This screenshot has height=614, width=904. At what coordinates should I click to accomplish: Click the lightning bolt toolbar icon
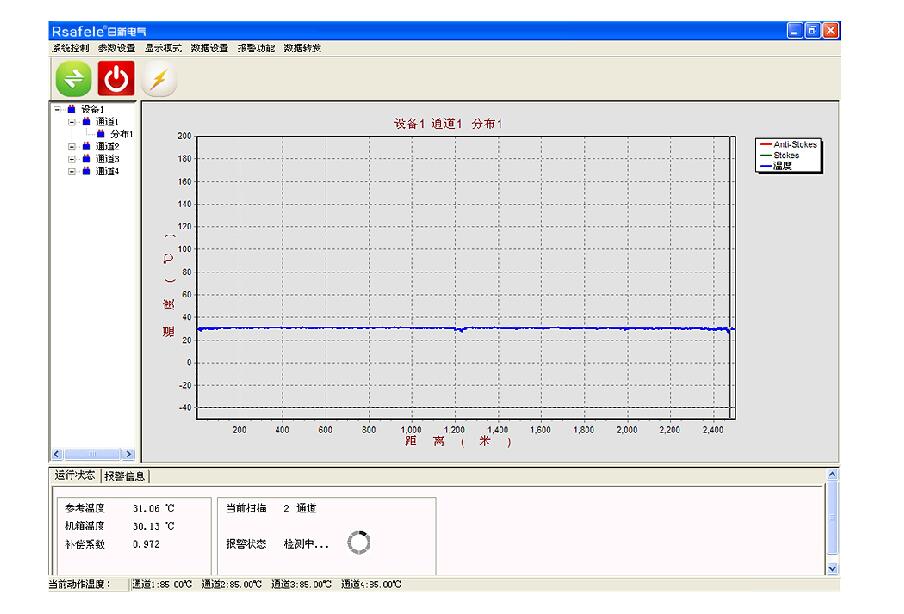point(158,79)
